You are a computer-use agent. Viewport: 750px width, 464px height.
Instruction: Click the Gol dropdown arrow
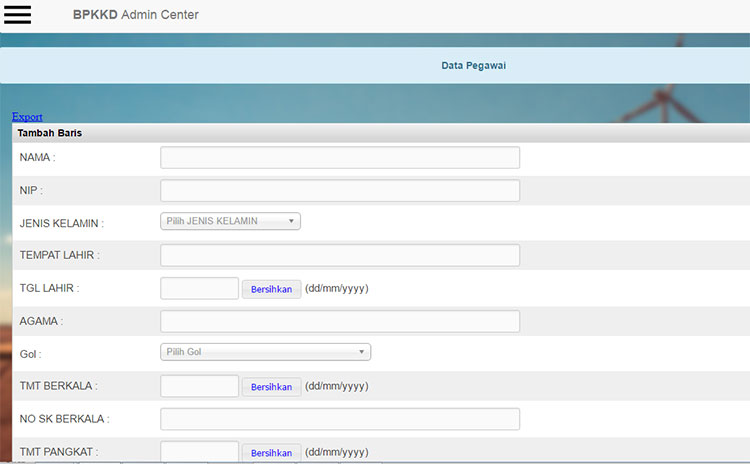tap(361, 352)
